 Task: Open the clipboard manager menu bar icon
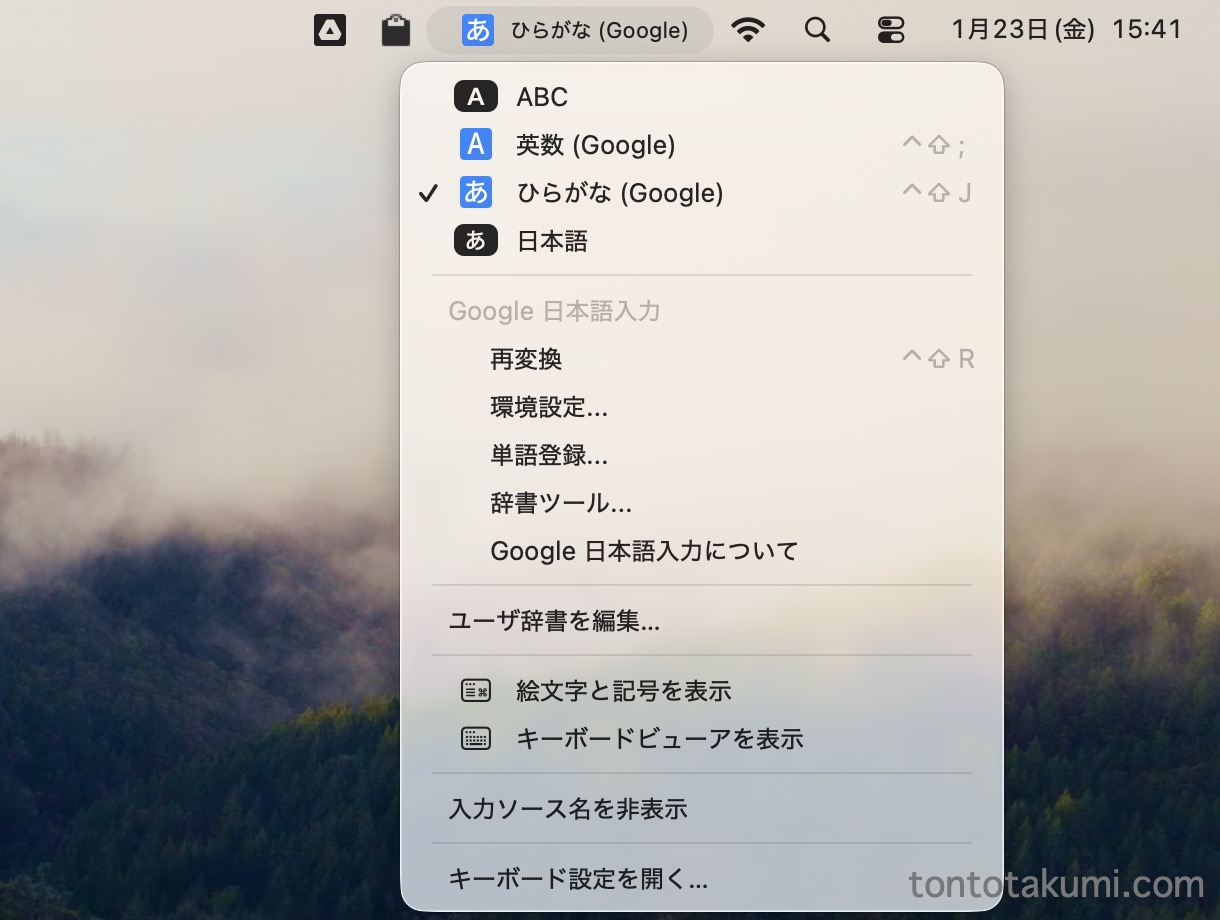[396, 31]
